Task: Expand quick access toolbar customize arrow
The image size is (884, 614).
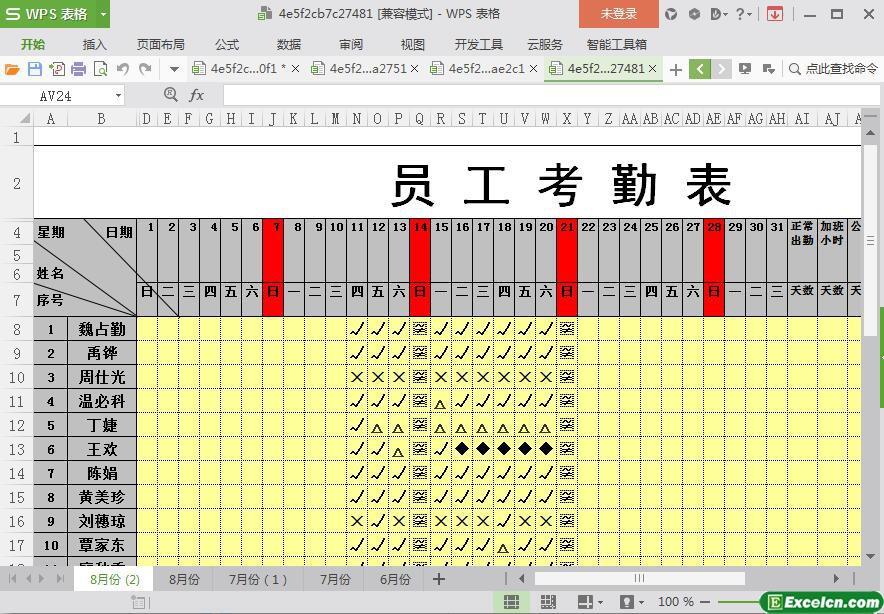Action: 174,69
